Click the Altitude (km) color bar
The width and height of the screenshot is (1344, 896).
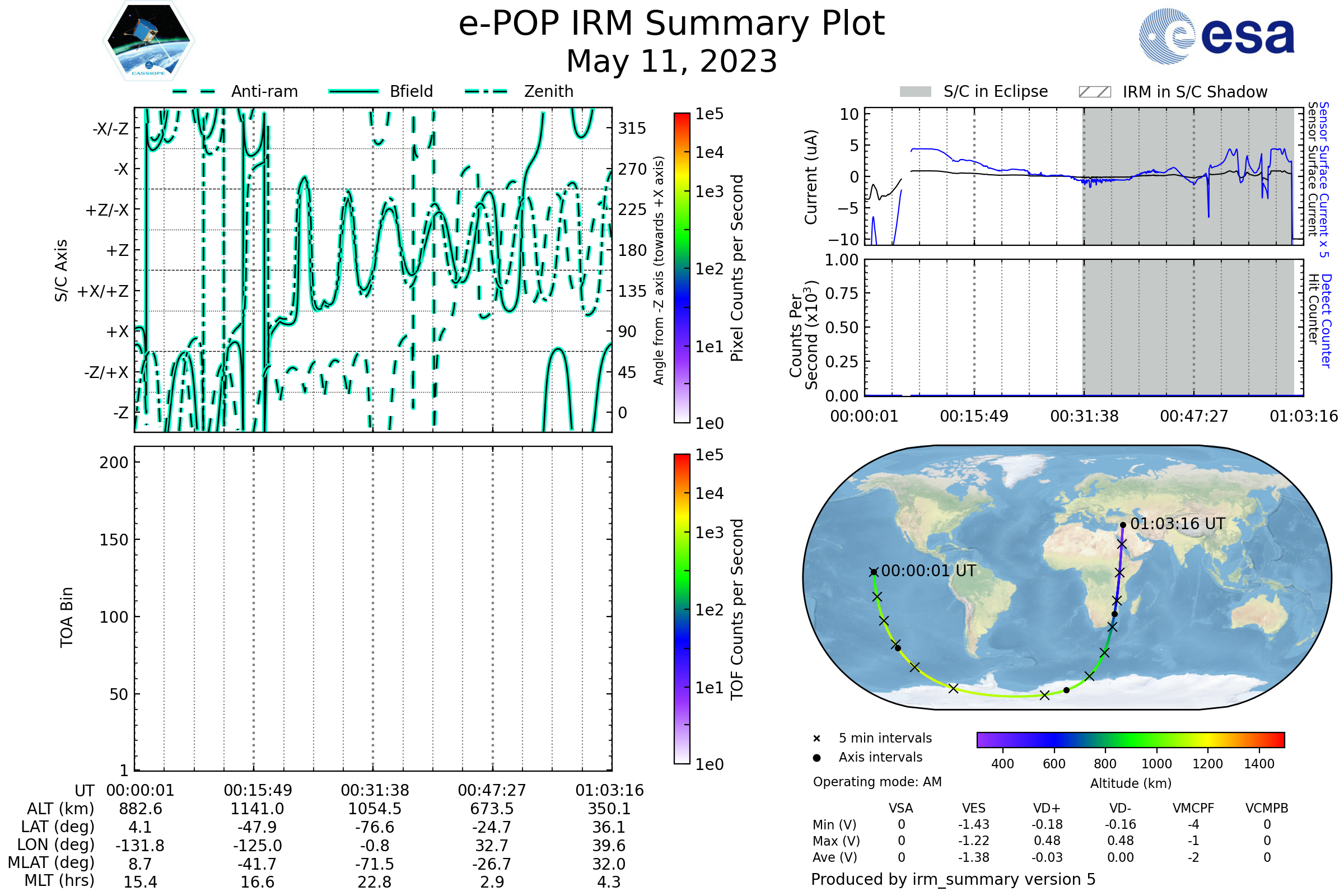[1130, 739]
